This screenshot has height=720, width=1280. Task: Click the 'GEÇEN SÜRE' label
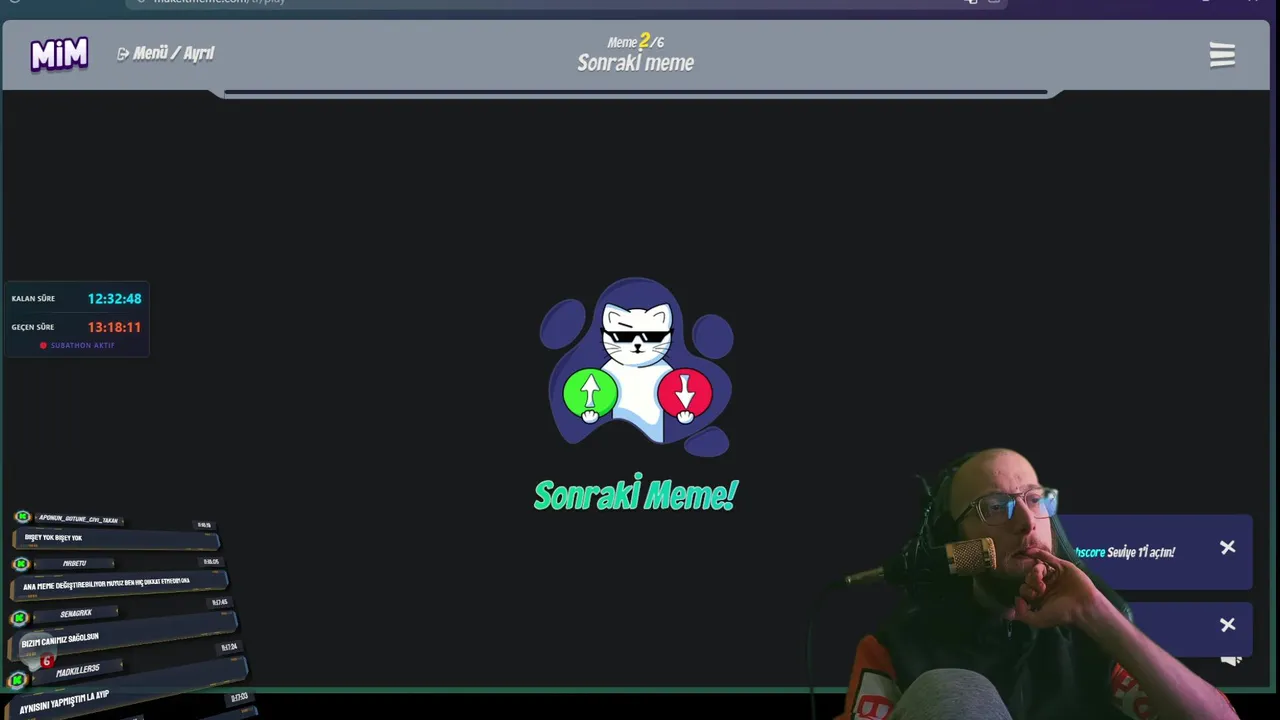point(33,327)
